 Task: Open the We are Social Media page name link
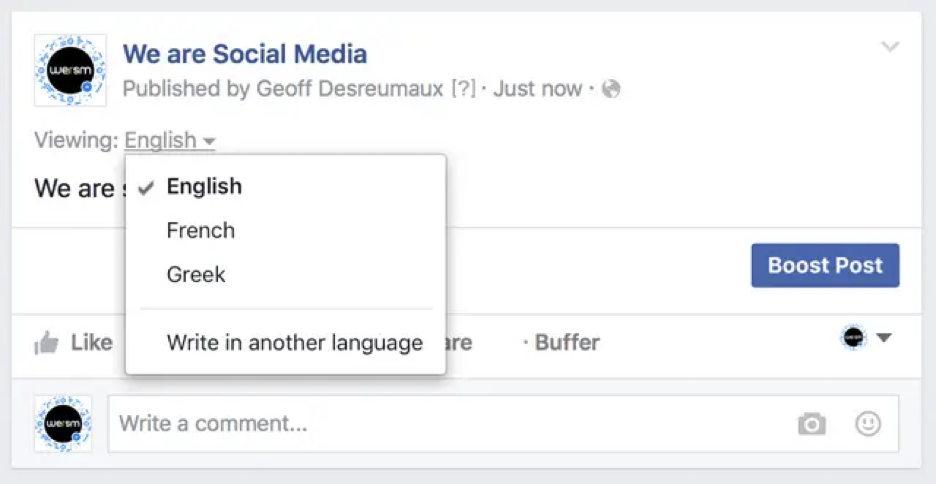click(244, 54)
